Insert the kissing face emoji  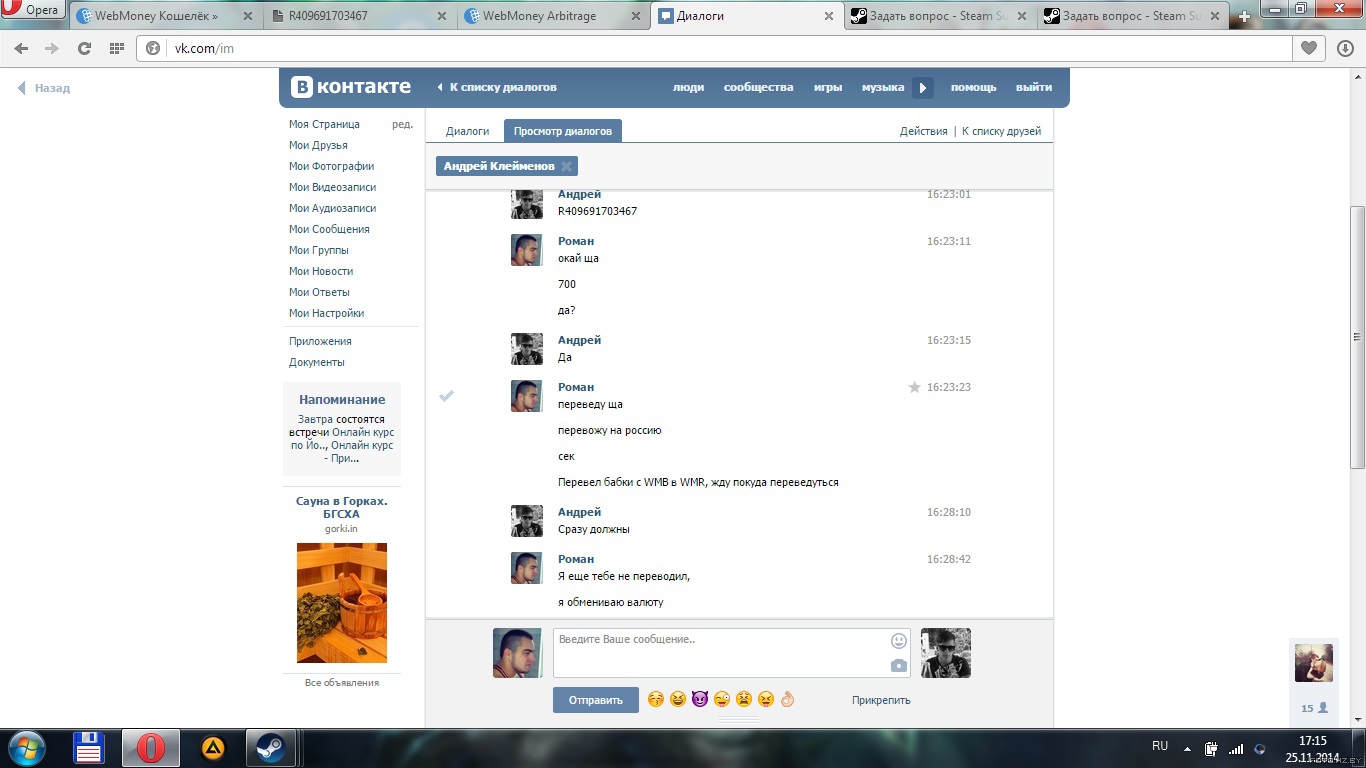(656, 699)
